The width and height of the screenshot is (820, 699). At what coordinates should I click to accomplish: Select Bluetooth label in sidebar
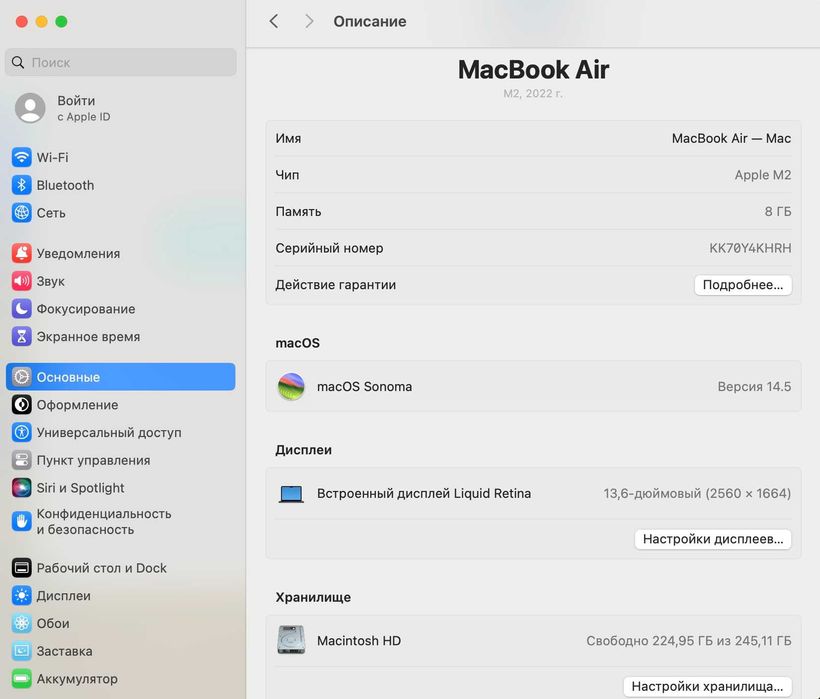pyautogui.click(x=65, y=185)
